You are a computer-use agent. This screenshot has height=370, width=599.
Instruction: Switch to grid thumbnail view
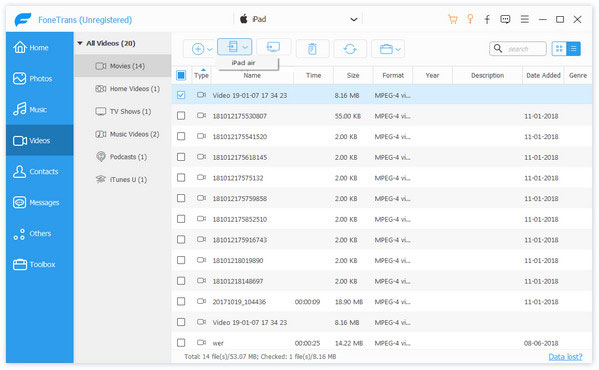click(559, 48)
